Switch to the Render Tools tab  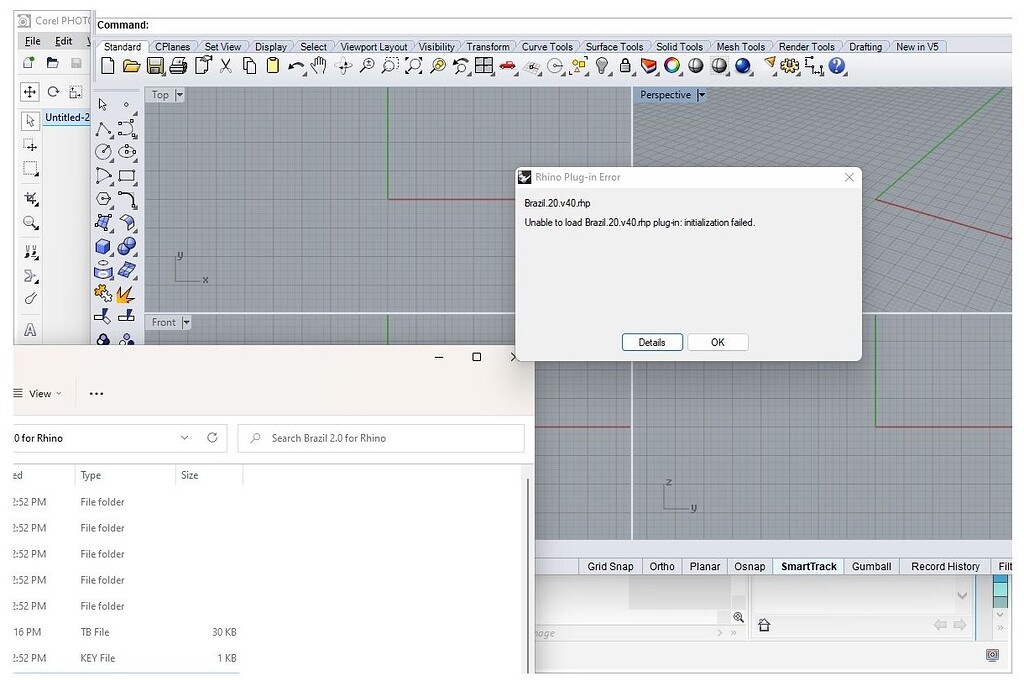tap(807, 46)
